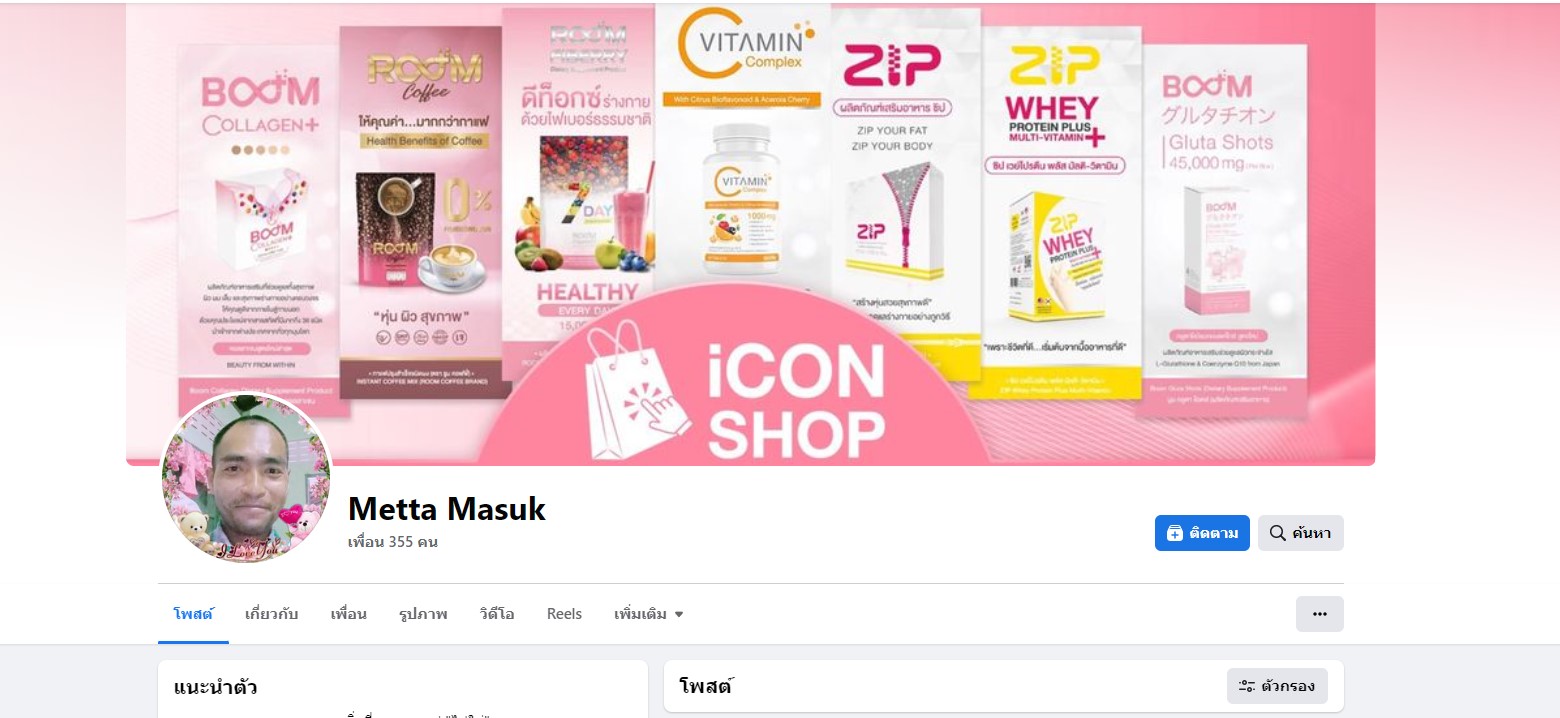Switch to the Reels tab

(x=564, y=614)
